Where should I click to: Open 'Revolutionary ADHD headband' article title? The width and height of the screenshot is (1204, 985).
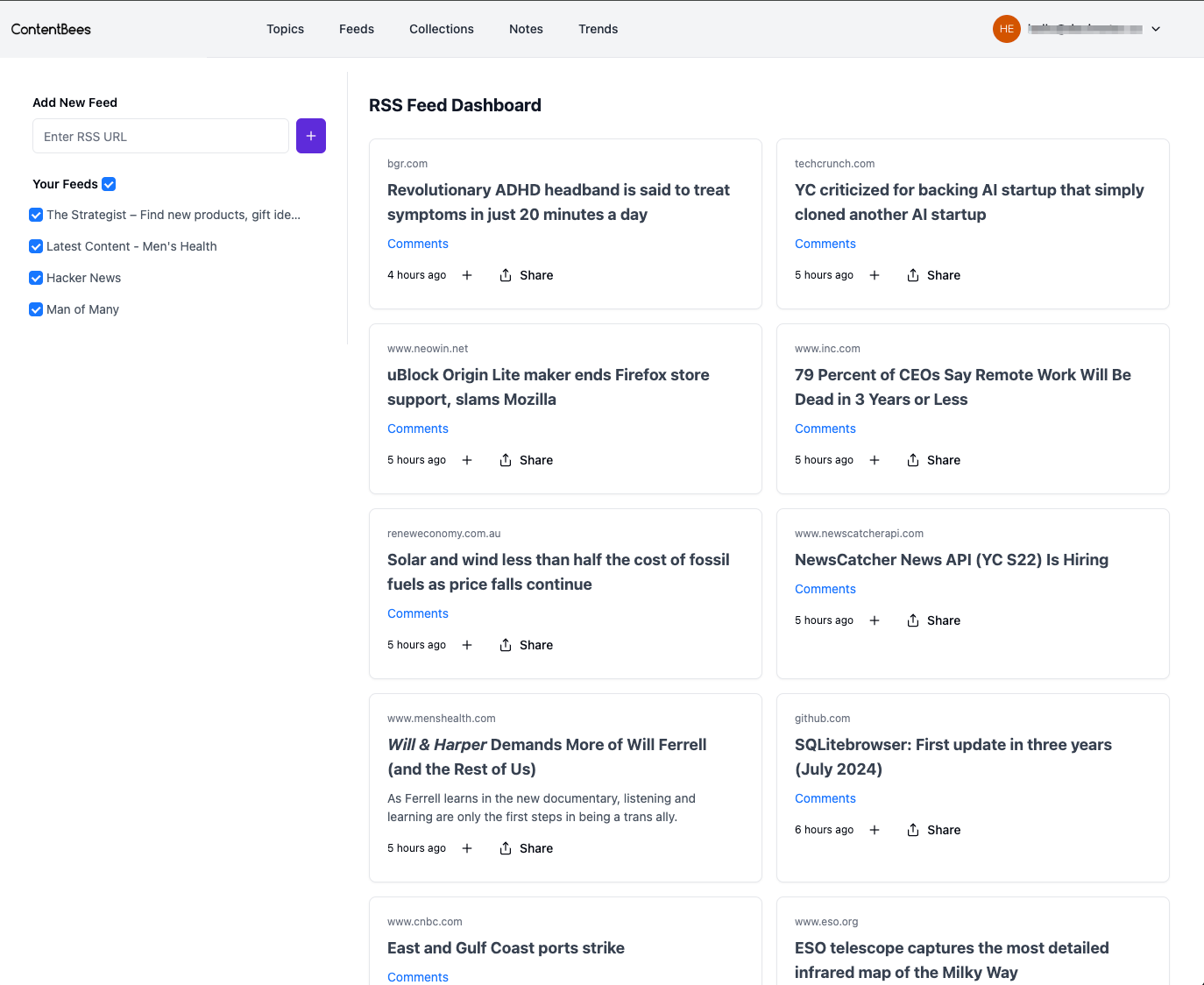point(558,202)
